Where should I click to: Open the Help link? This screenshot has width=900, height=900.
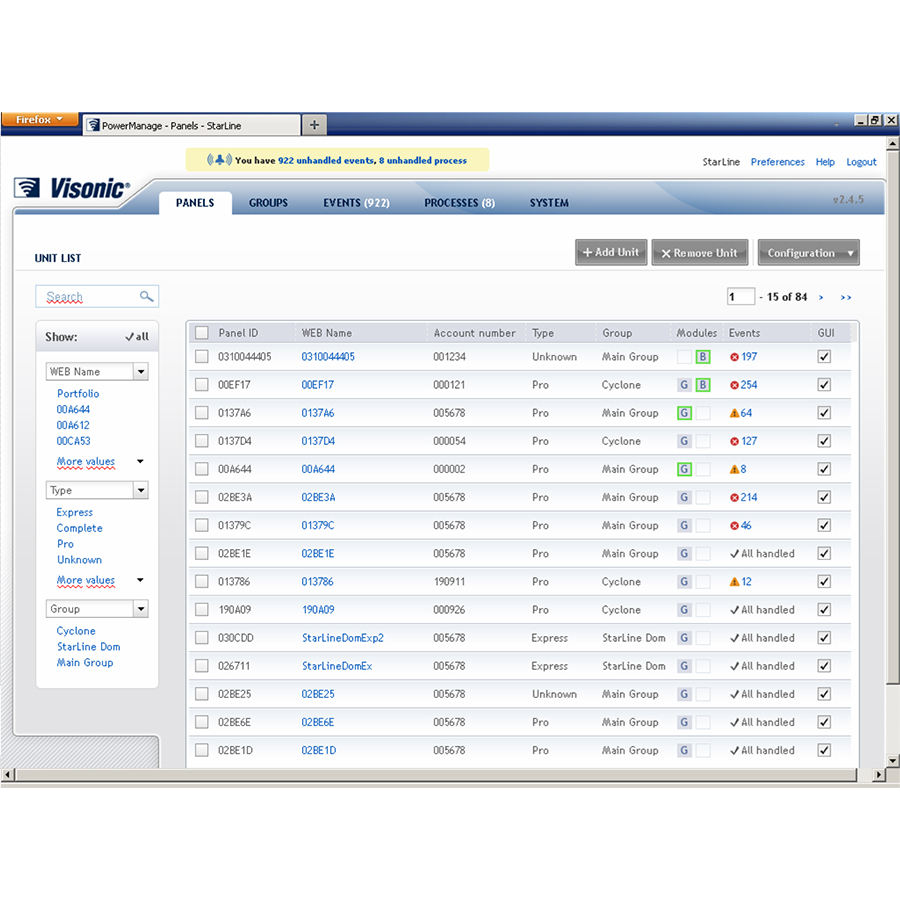pos(825,162)
